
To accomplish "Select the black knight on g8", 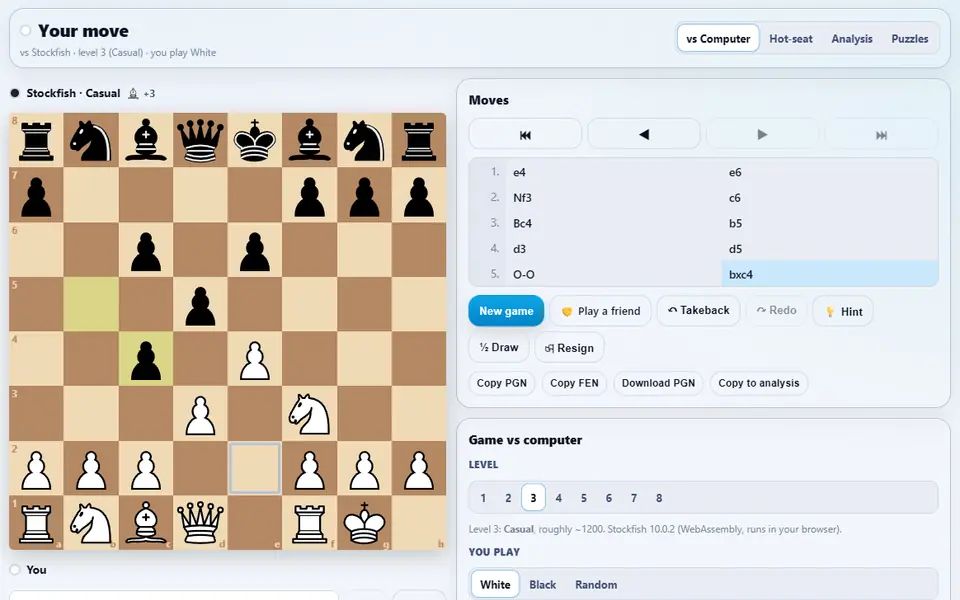I will point(364,140).
